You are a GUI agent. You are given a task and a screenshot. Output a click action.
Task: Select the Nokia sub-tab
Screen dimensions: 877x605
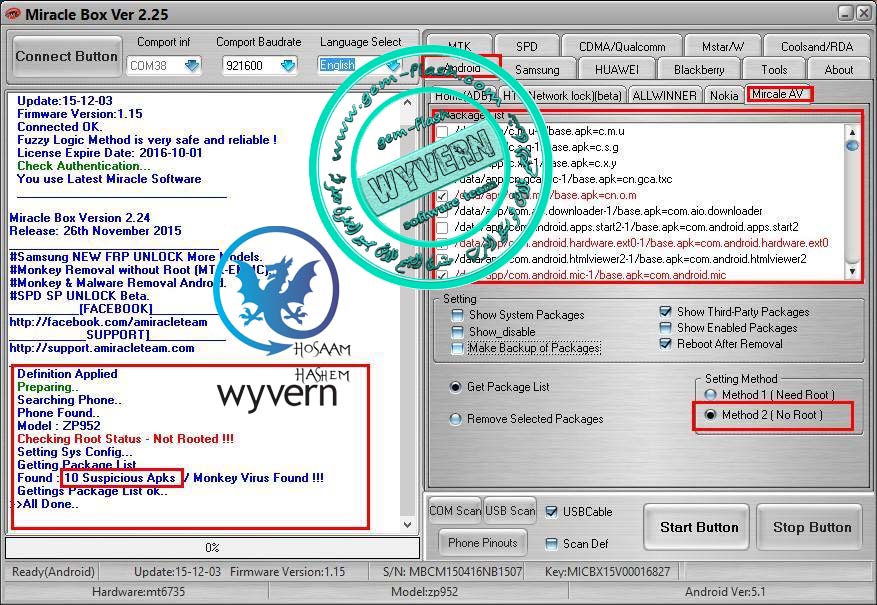[x=724, y=96]
